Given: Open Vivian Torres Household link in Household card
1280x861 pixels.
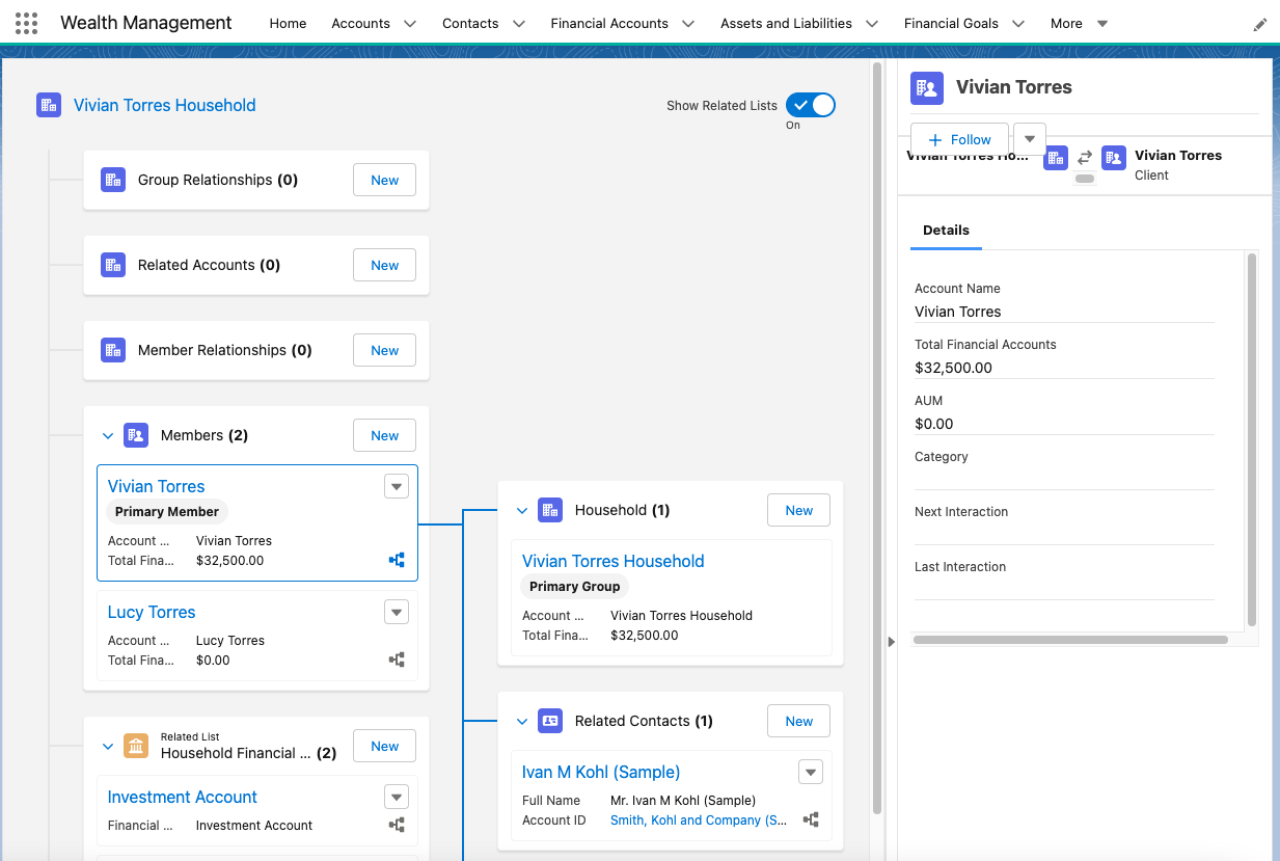Looking at the screenshot, I should click(x=613, y=561).
